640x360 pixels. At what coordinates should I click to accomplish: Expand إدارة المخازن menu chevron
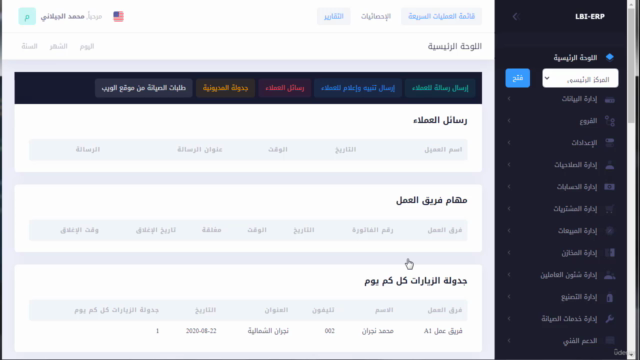(509, 253)
